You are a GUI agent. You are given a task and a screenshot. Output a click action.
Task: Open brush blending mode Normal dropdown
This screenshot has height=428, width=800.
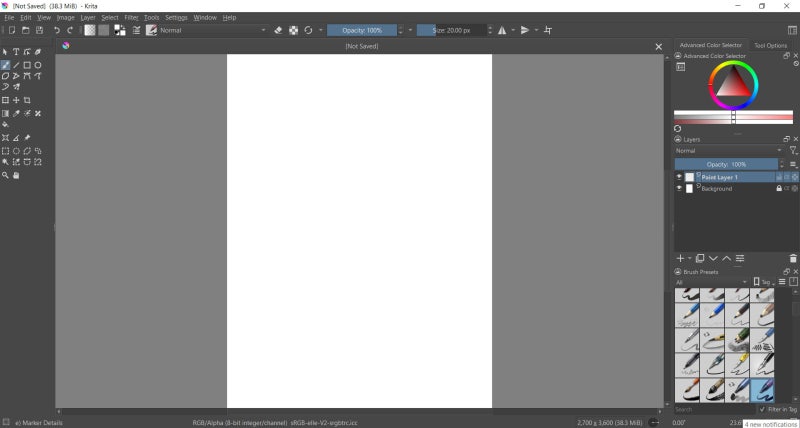point(213,31)
